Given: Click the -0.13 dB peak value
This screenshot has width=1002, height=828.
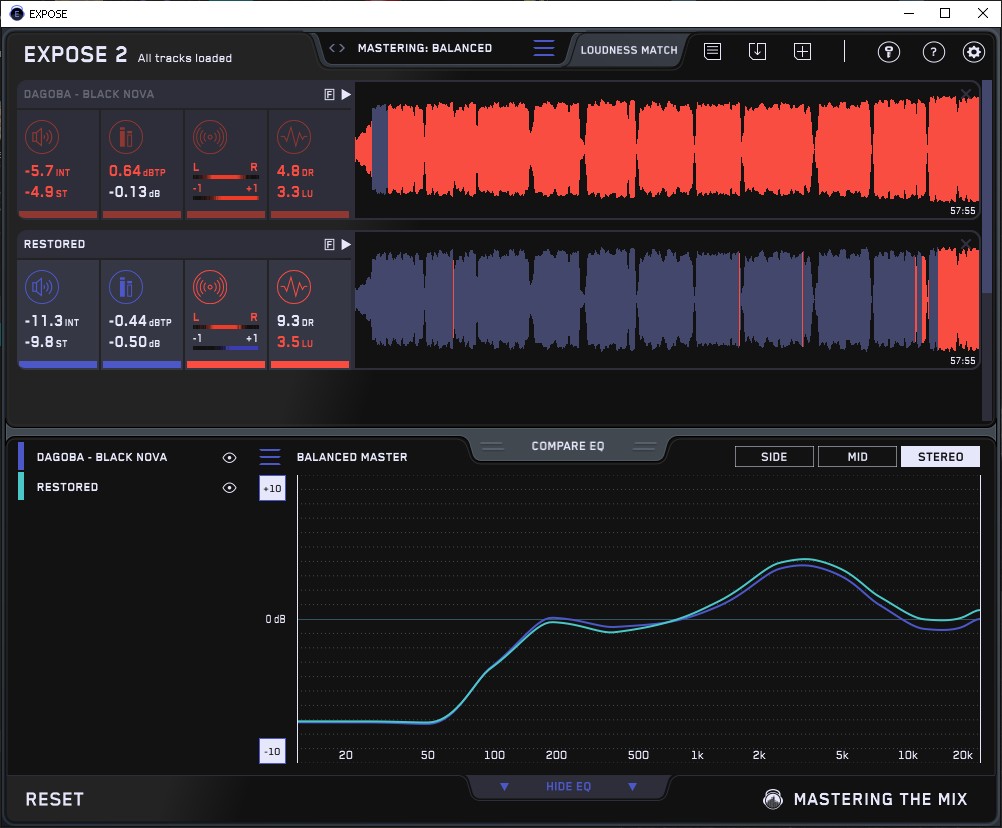Looking at the screenshot, I should pos(134,192).
